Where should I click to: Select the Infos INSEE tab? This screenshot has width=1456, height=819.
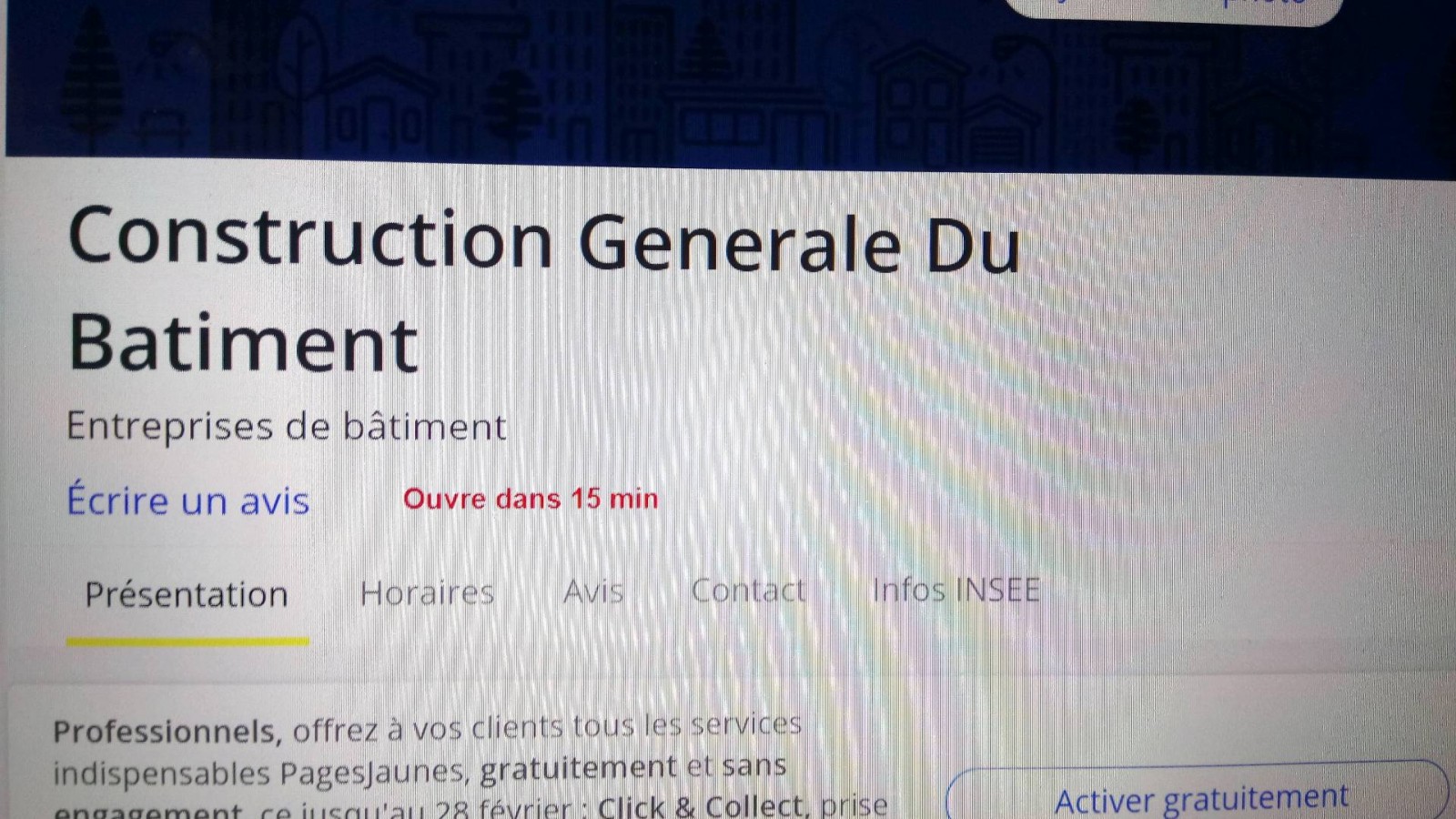point(955,590)
